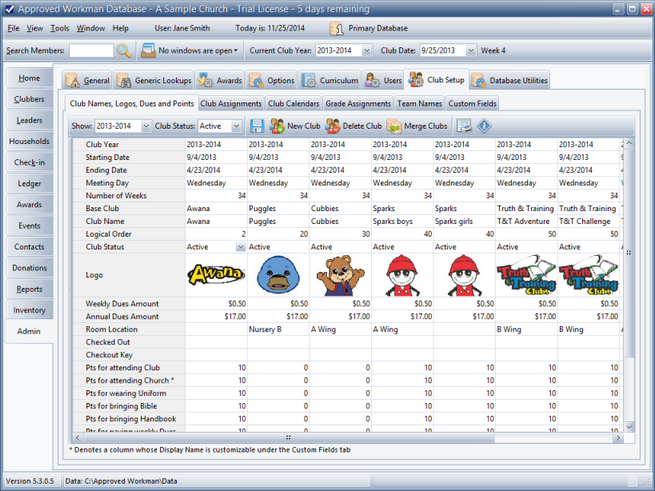Click the Primary Database icon
The width and height of the screenshot is (655, 491).
pyautogui.click(x=337, y=29)
